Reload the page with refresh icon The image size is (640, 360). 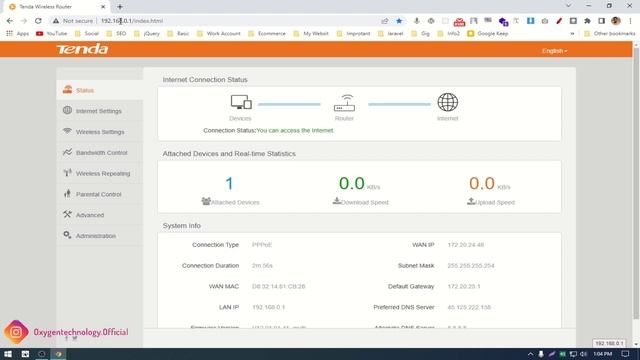[38, 21]
